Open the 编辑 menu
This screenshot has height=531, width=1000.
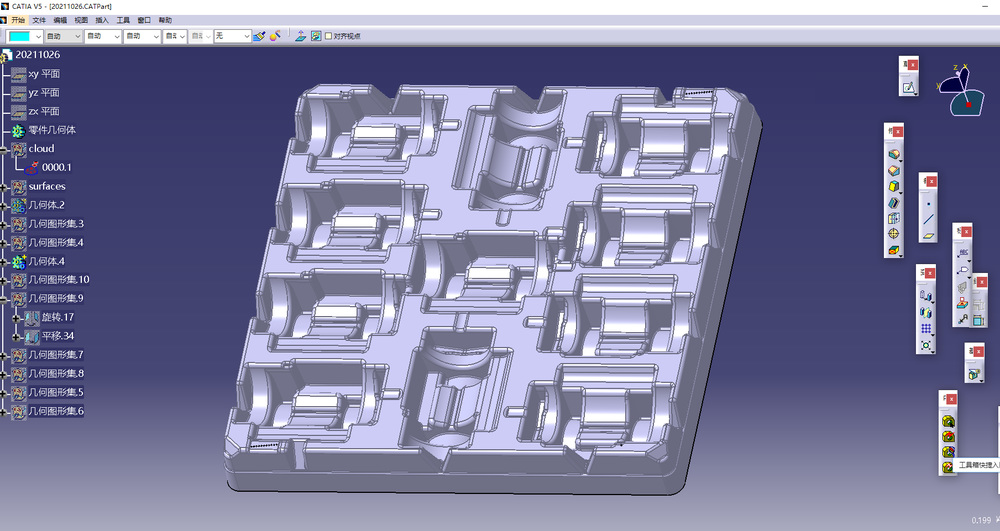60,20
